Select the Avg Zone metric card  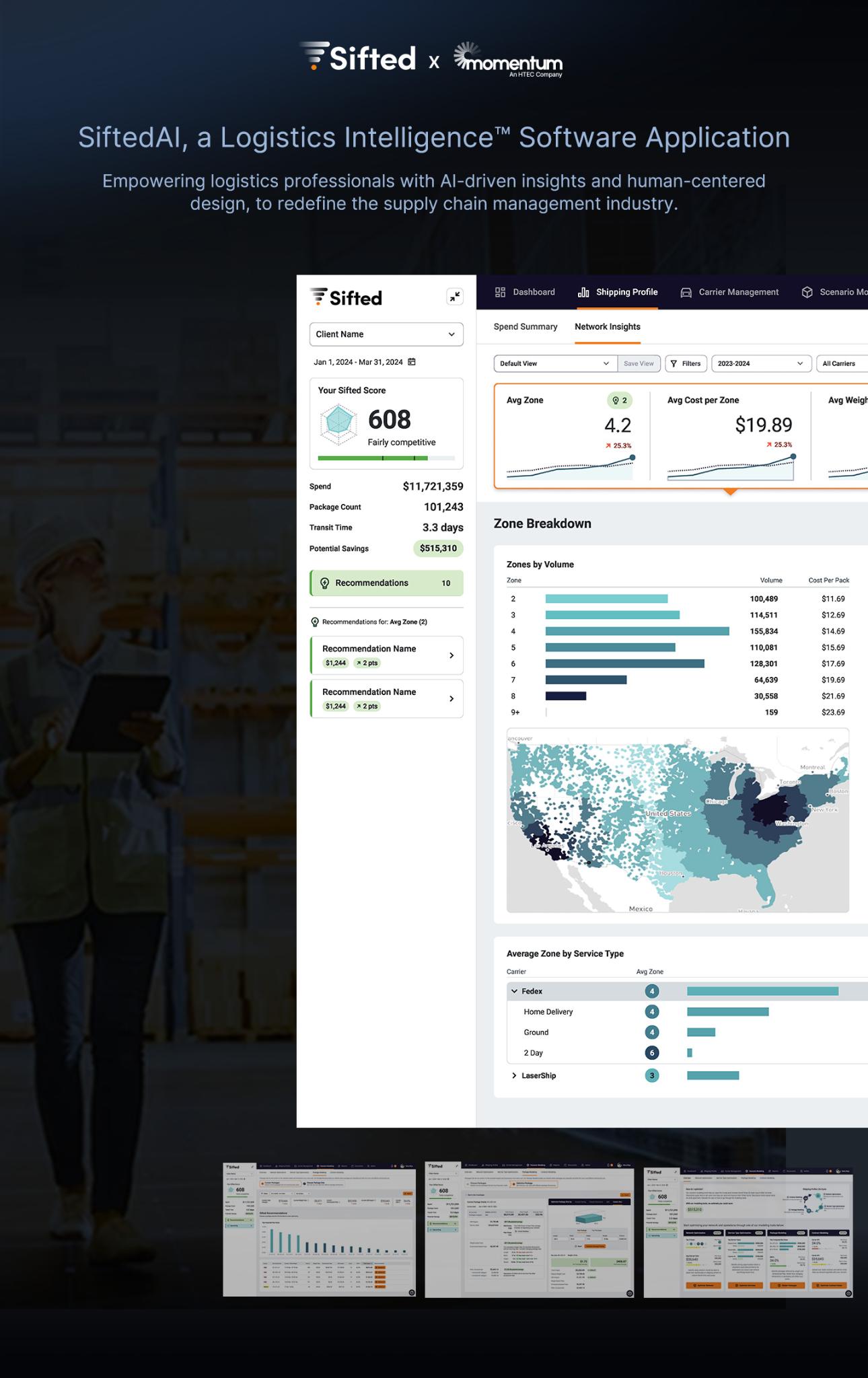[571, 436]
